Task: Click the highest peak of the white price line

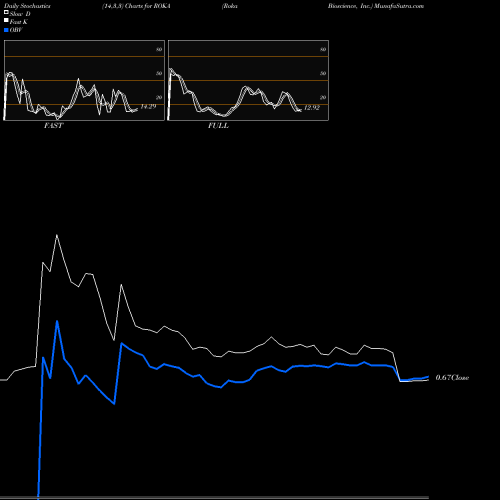Action: coord(57,235)
